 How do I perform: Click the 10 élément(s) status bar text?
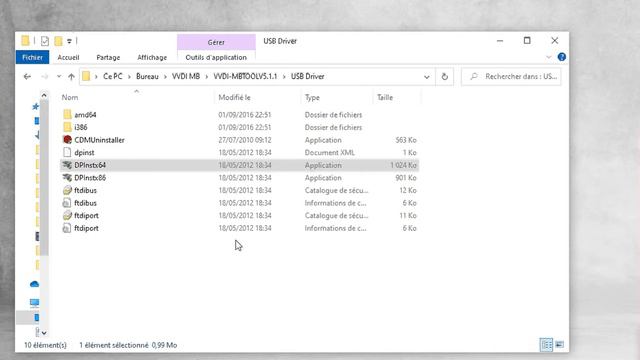(45, 345)
